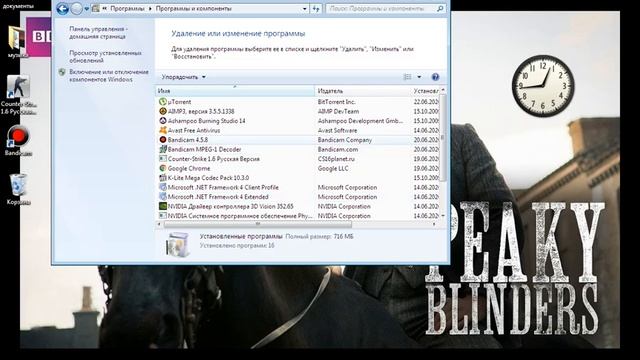This screenshot has height=360, width=640.
Task: Select "µTorrent" program name
Action: tap(179, 102)
